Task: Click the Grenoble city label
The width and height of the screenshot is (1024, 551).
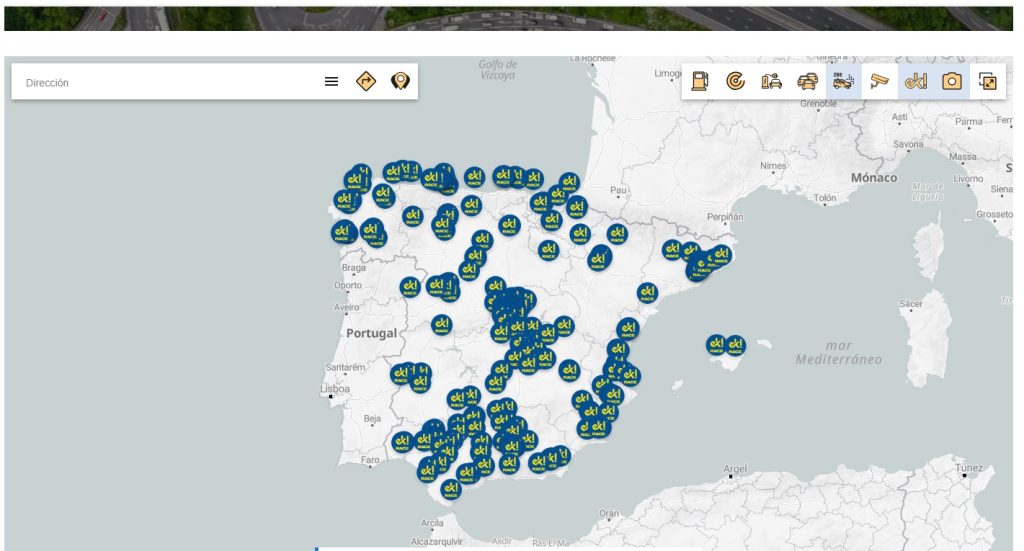Action: pyautogui.click(x=818, y=103)
